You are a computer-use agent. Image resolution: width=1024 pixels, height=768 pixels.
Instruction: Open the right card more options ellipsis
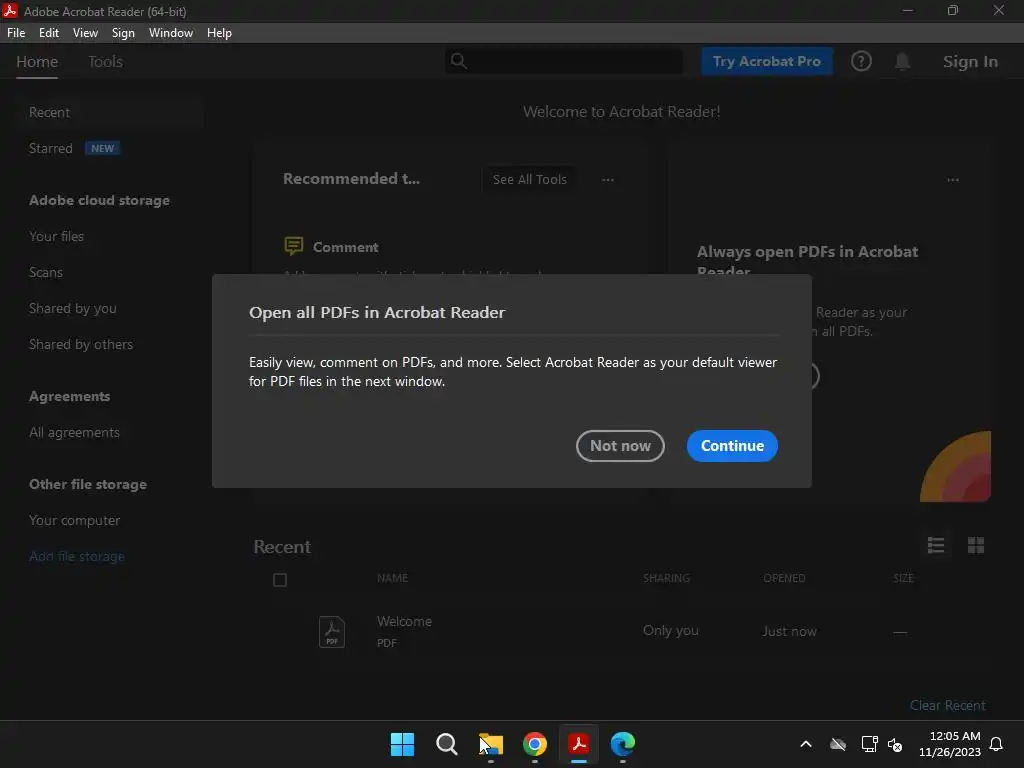953,180
